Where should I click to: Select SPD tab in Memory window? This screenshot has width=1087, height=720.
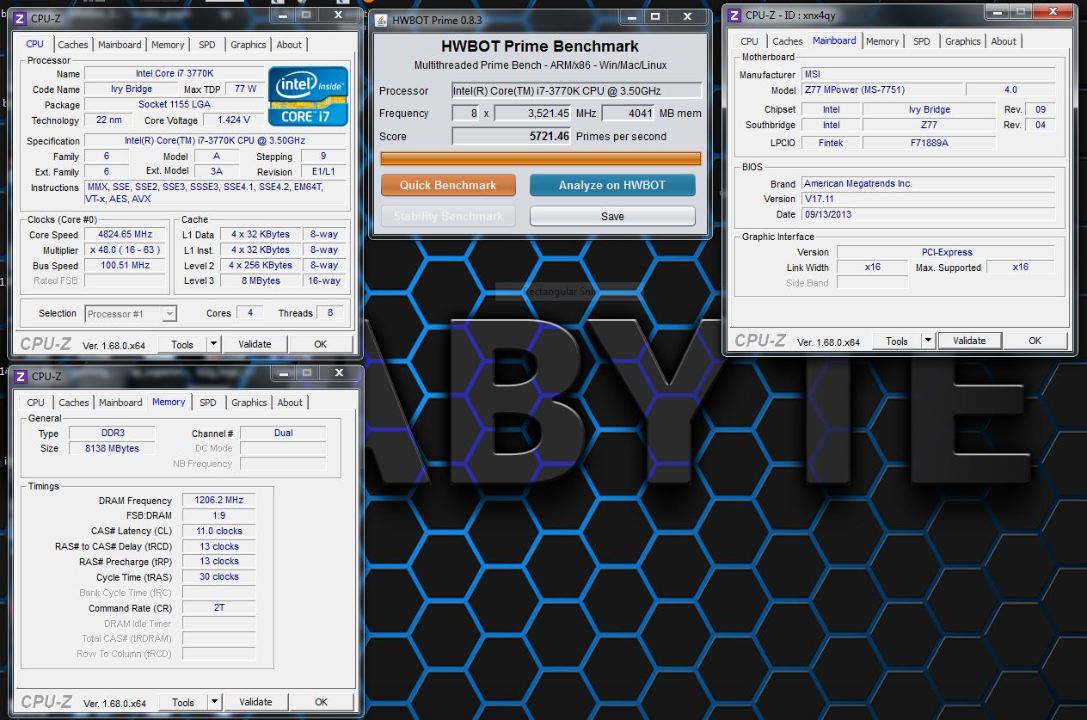pos(207,402)
